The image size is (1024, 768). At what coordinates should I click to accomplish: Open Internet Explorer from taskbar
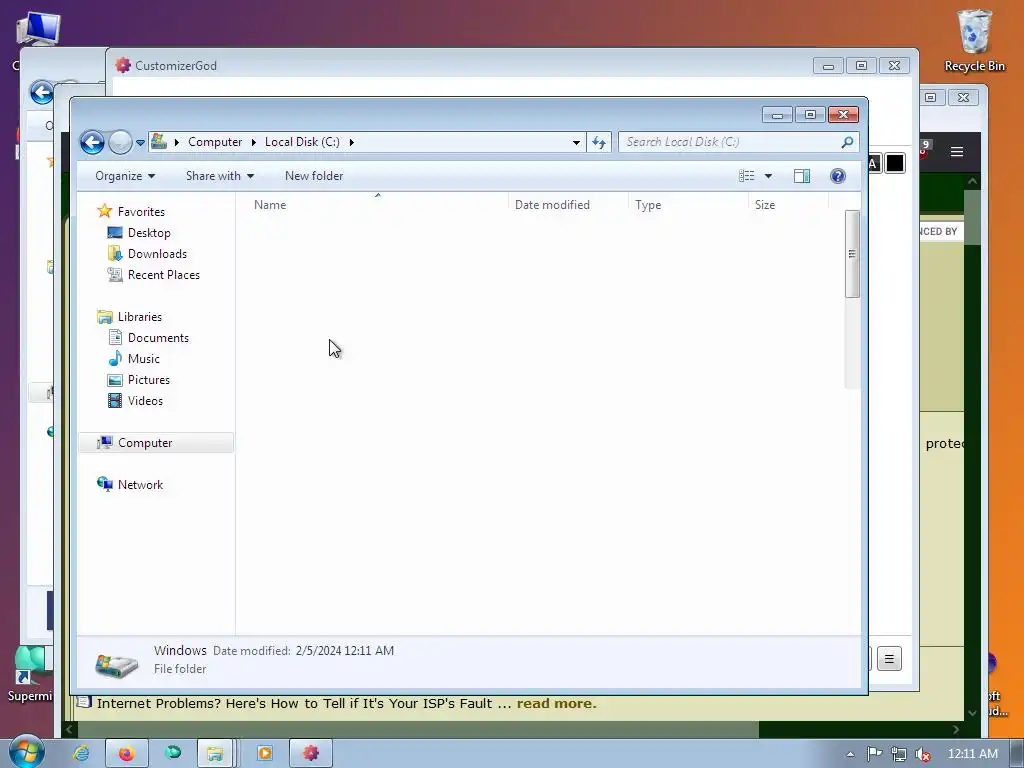[x=81, y=753]
